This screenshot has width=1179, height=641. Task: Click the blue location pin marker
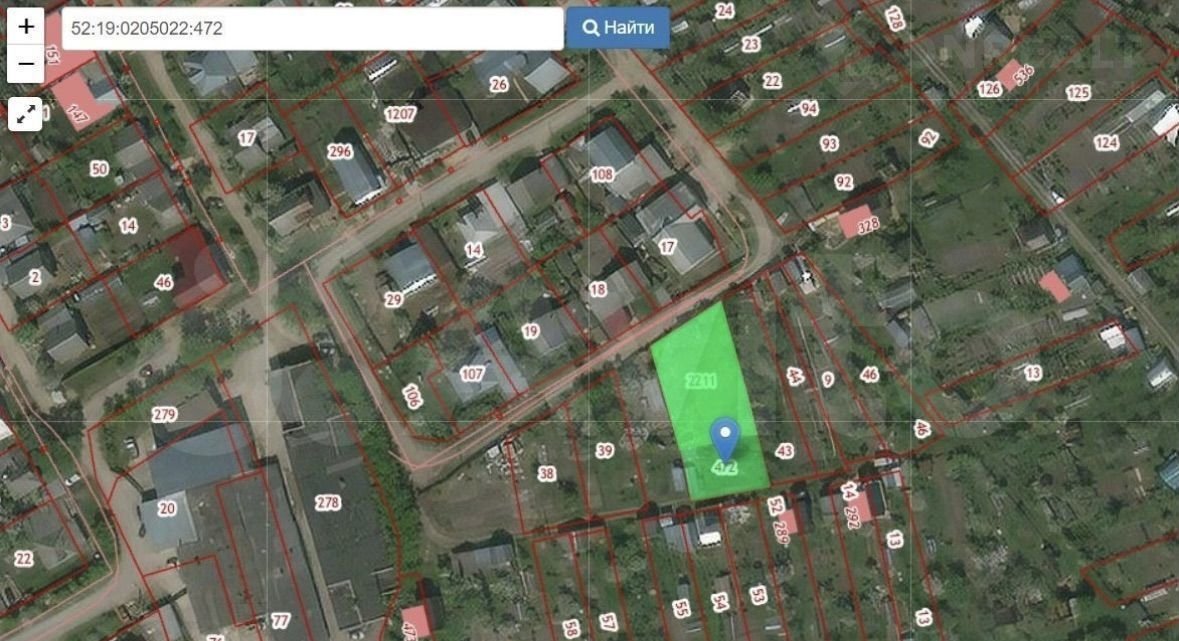(725, 438)
